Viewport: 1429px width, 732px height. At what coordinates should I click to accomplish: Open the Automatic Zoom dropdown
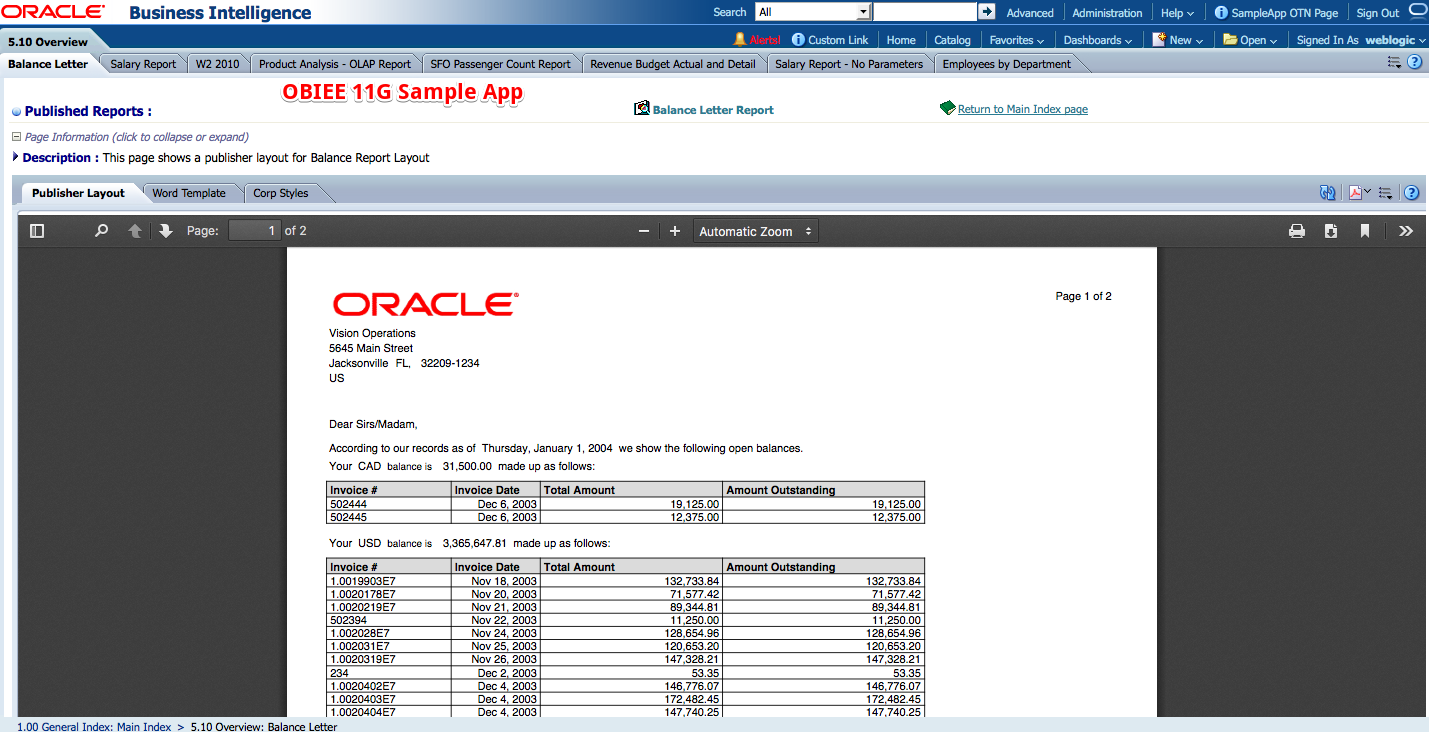tap(755, 230)
